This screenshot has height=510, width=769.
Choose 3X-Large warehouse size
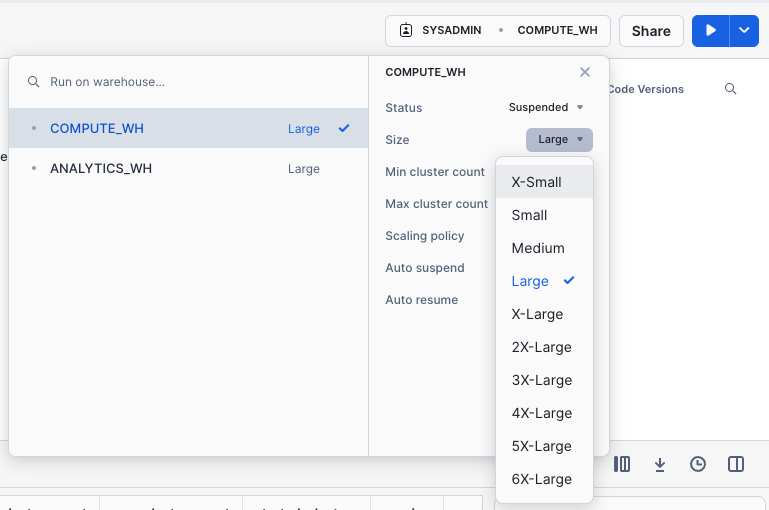coord(544,380)
